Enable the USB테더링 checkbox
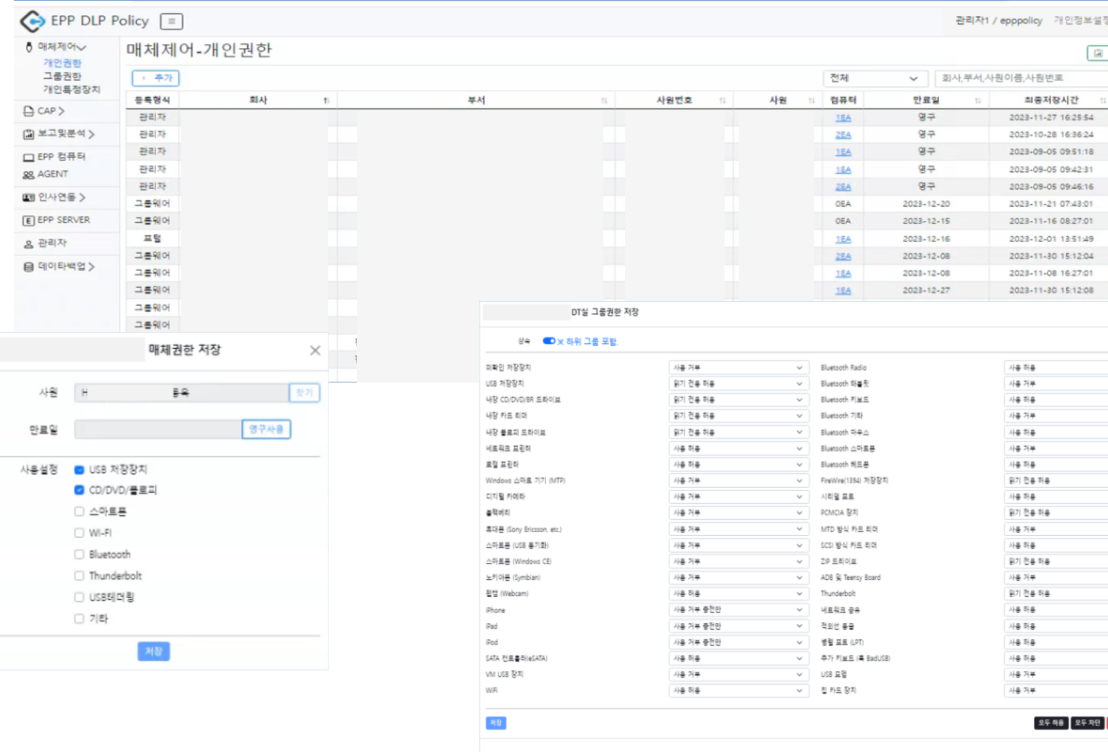Image resolution: width=1108 pixels, height=752 pixels. point(79,597)
